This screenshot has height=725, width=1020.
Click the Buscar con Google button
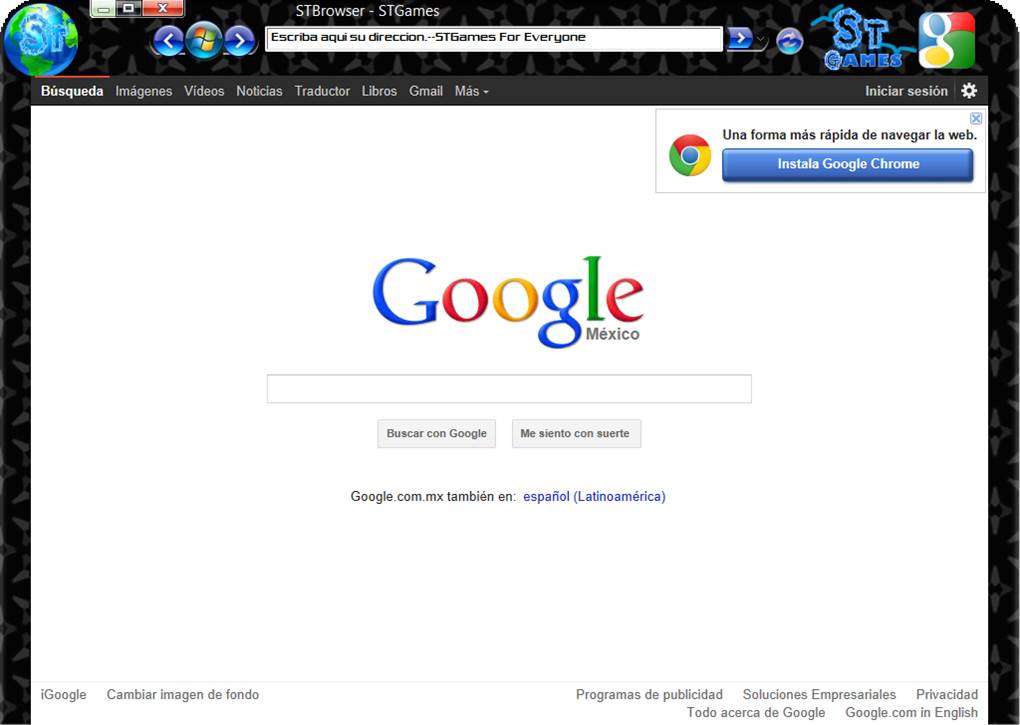point(436,434)
